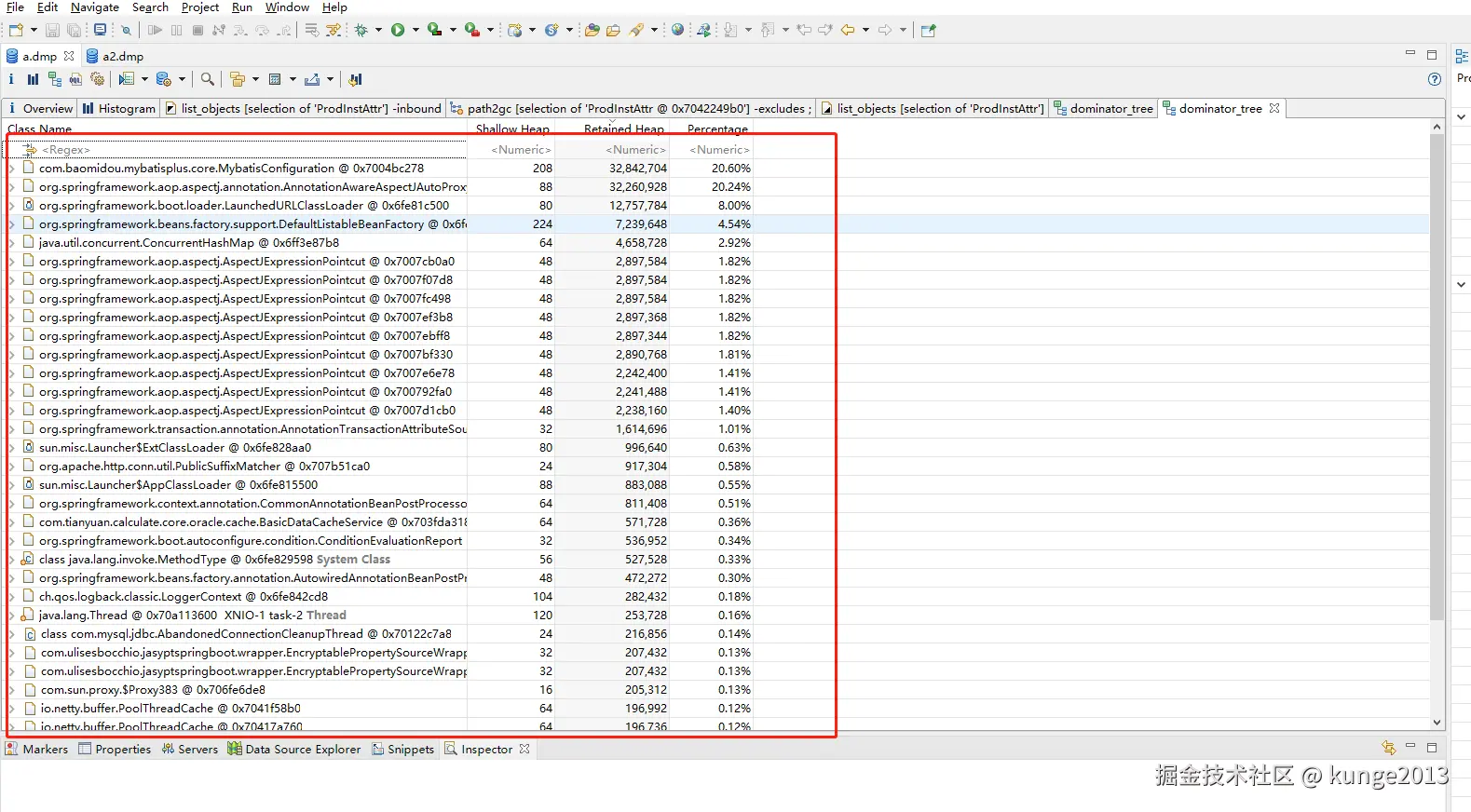This screenshot has height=812, width=1471.
Task: Click the help question mark icon
Action: 1435,79
